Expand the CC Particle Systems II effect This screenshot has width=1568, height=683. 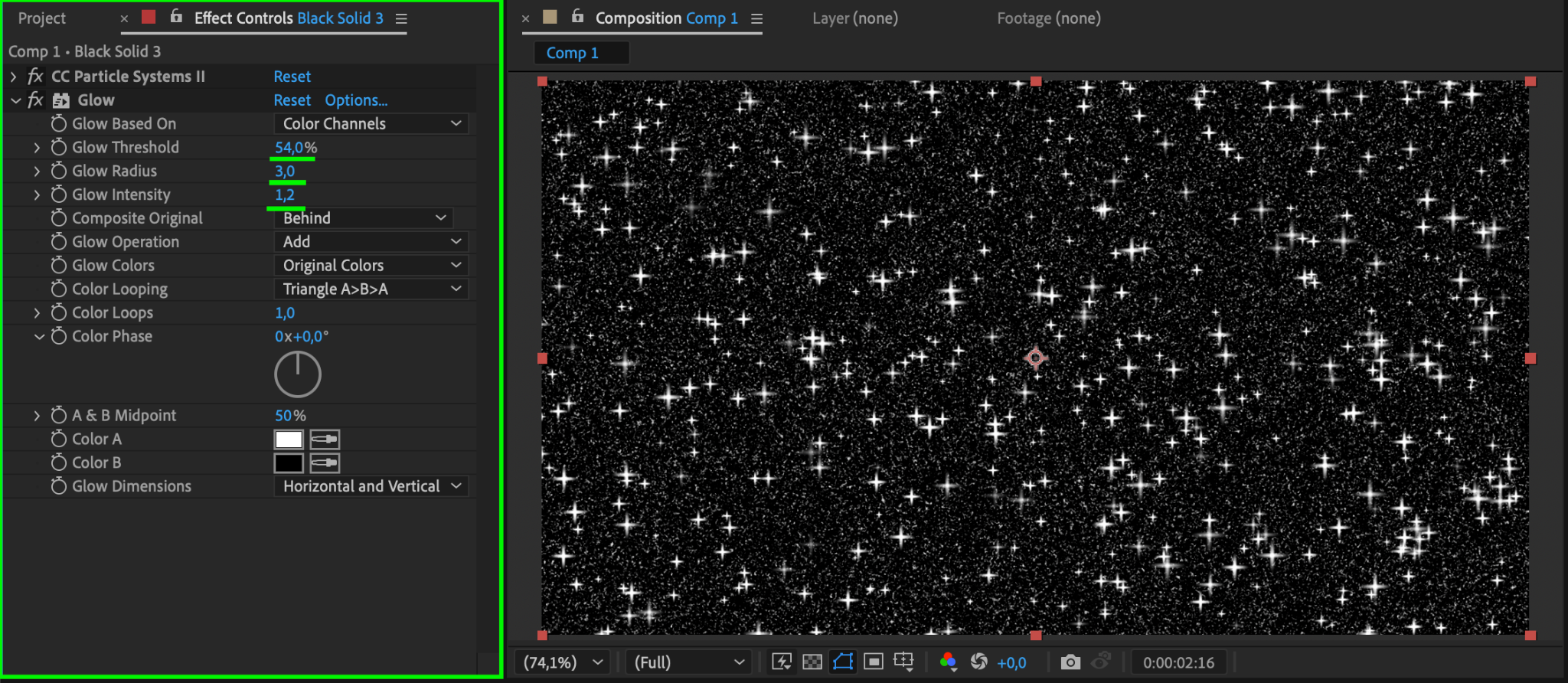(14, 77)
